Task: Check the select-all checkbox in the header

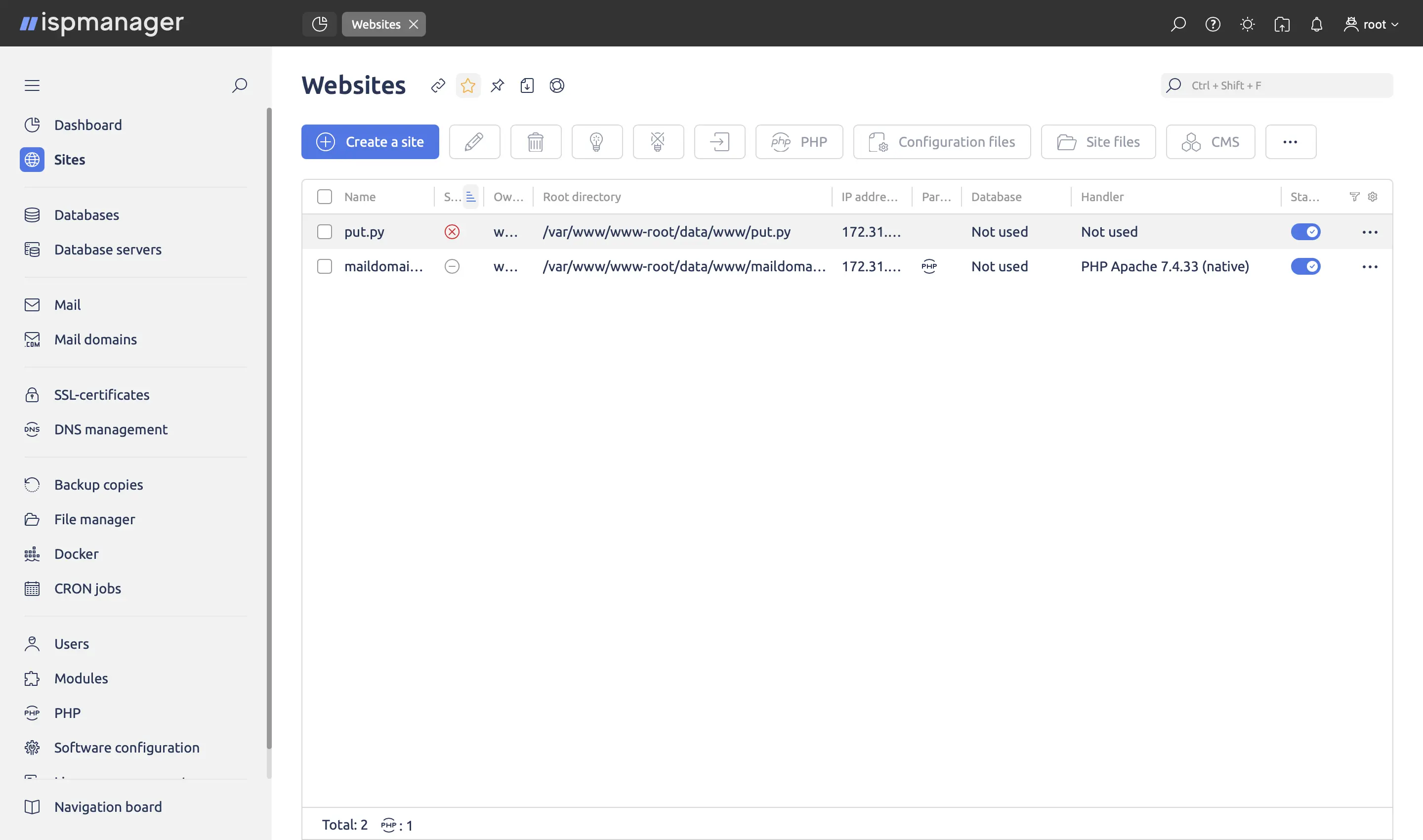Action: click(324, 197)
